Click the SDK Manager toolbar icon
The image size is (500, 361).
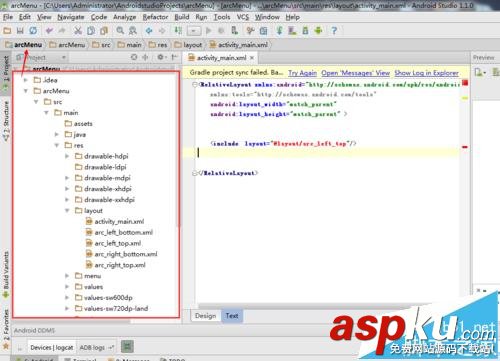(x=305, y=31)
